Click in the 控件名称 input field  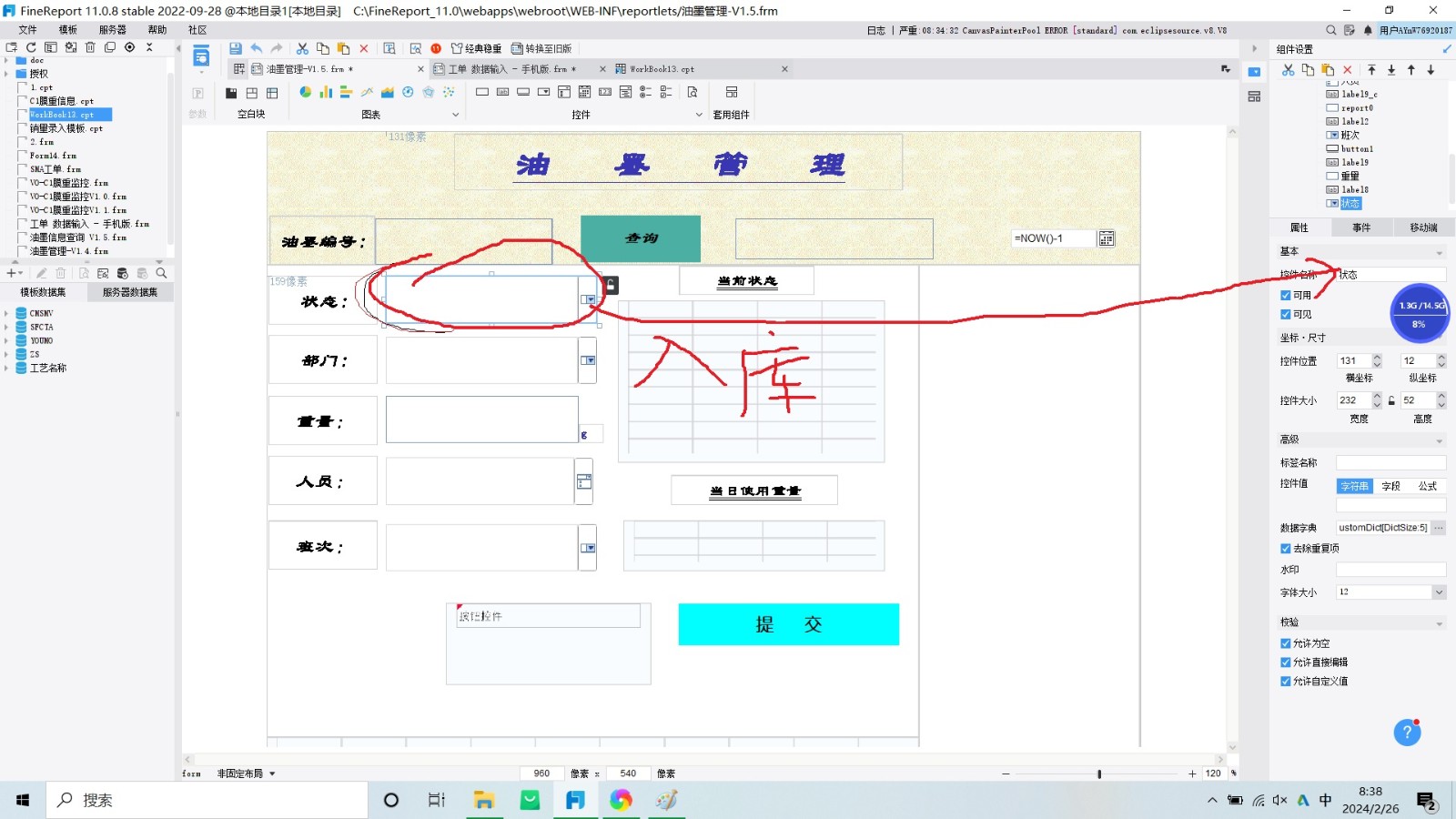coord(1390,274)
